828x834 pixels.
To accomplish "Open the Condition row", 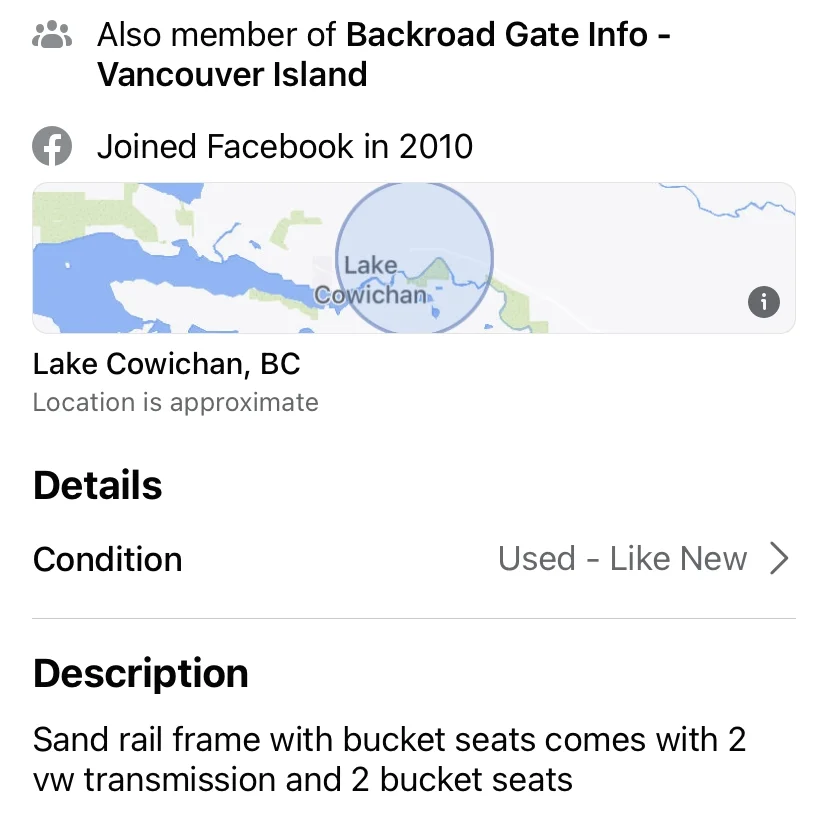I will [414, 559].
